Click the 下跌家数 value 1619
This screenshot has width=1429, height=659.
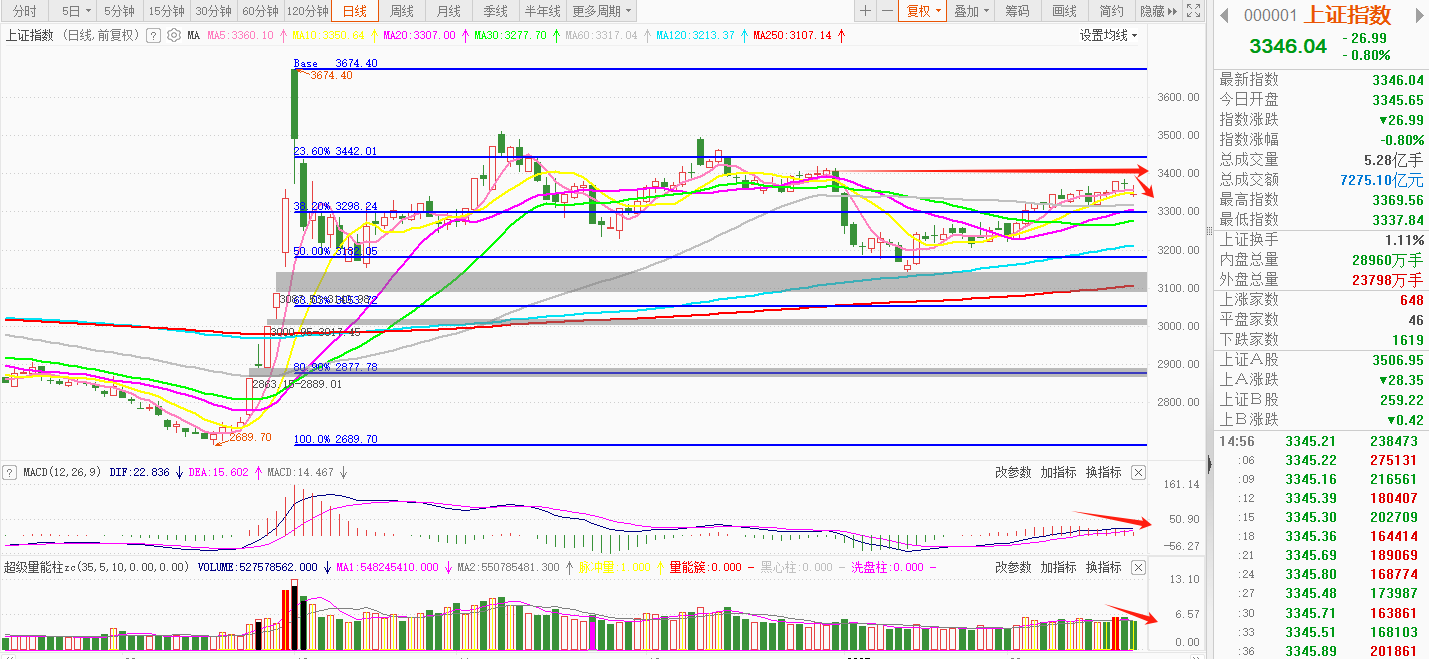coord(1407,340)
